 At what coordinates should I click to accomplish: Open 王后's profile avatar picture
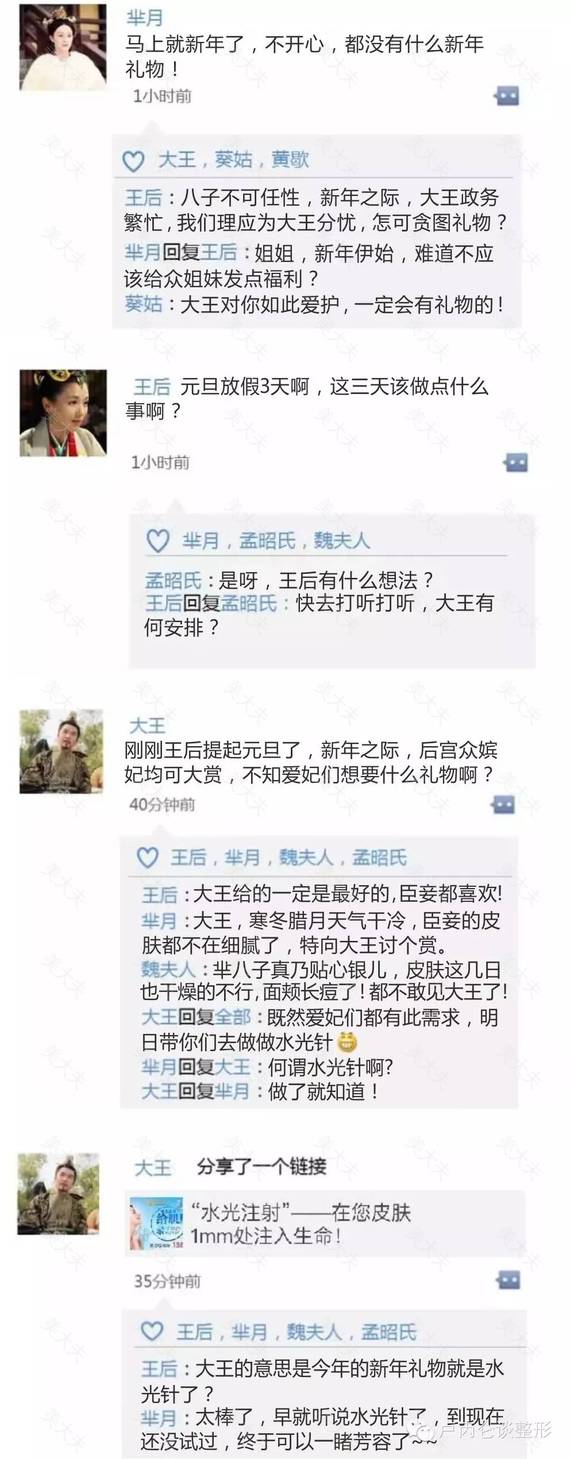point(63,413)
